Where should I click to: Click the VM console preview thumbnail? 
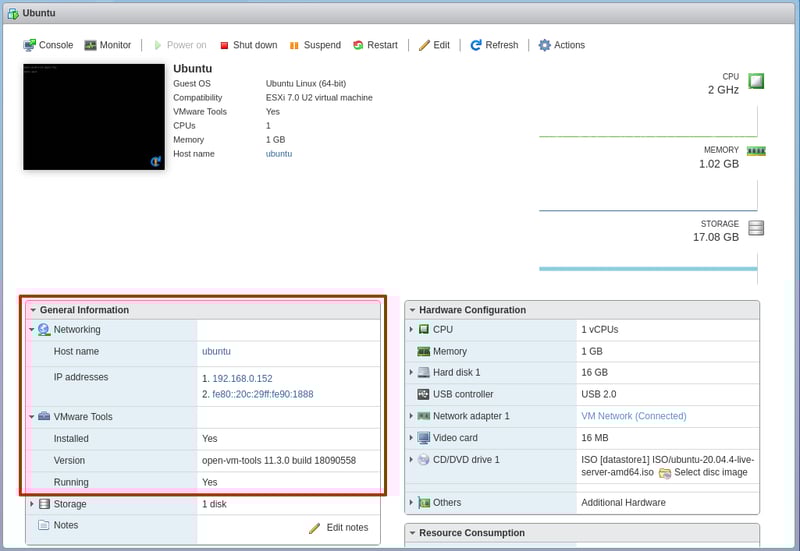(94, 117)
